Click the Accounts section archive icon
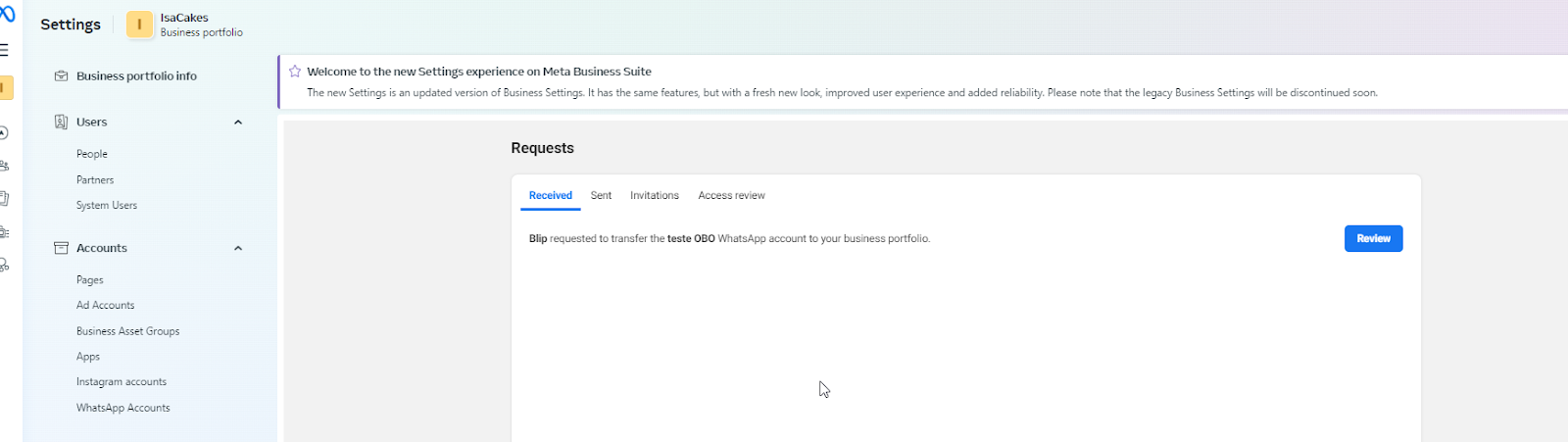The image size is (1568, 442). (x=61, y=248)
